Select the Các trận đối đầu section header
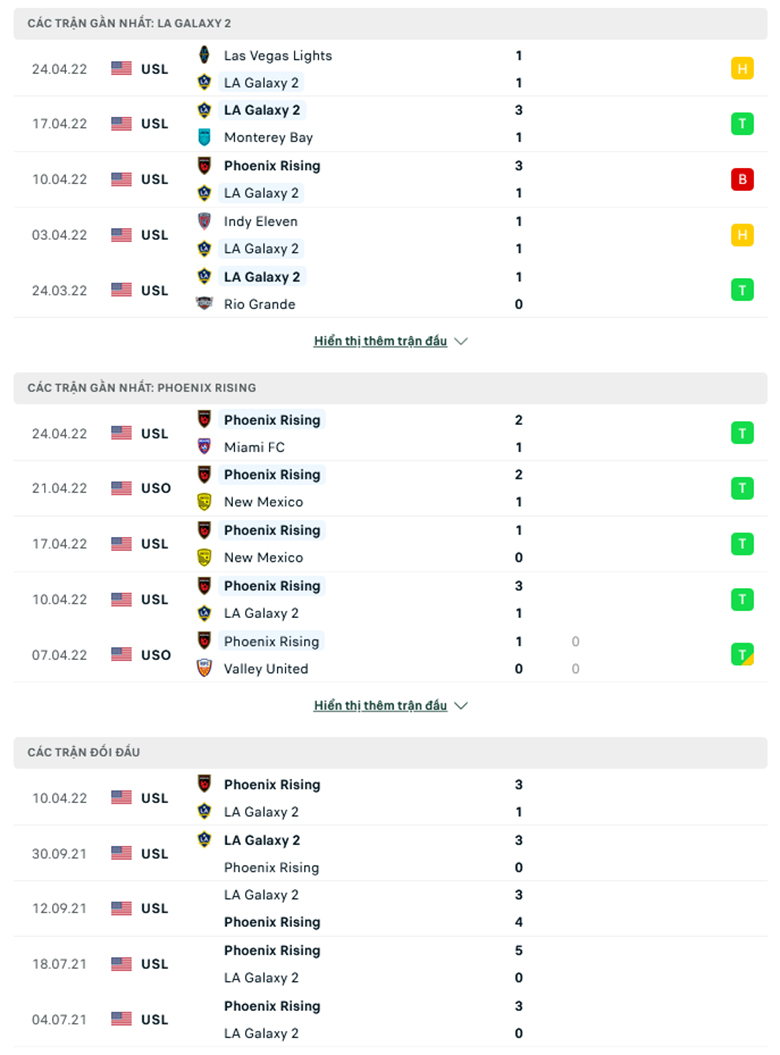This screenshot has width=780, height=1055. 390,752
